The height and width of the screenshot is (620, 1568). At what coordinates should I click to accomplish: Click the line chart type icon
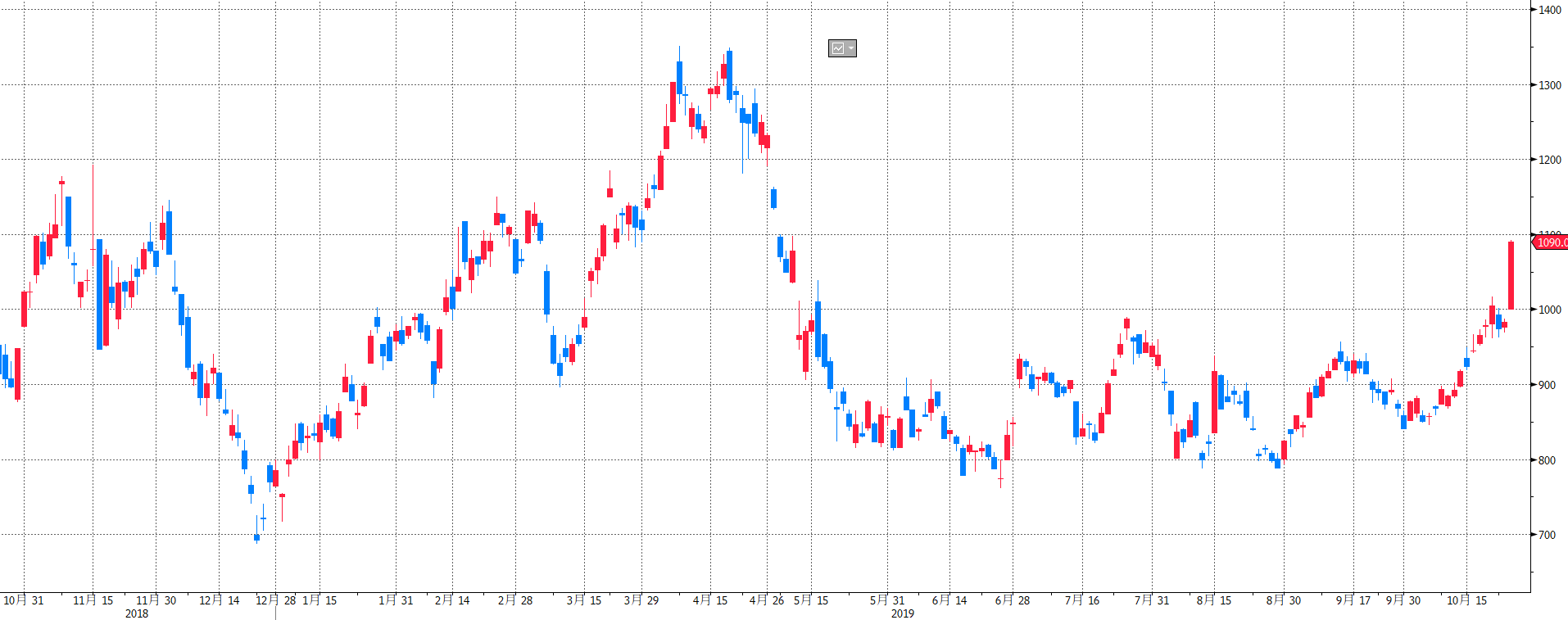[x=837, y=49]
